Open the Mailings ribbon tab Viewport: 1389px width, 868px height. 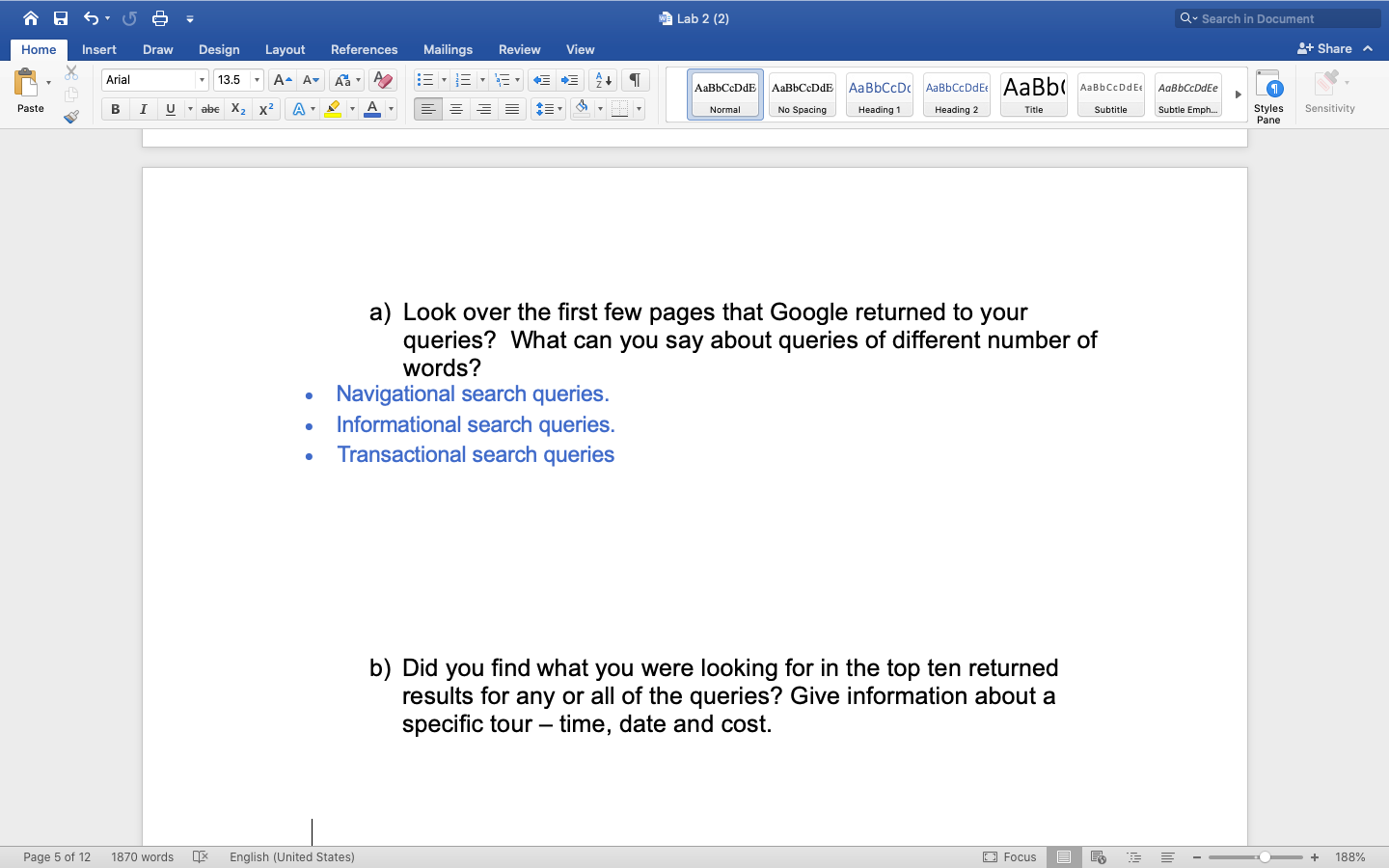pyautogui.click(x=448, y=49)
